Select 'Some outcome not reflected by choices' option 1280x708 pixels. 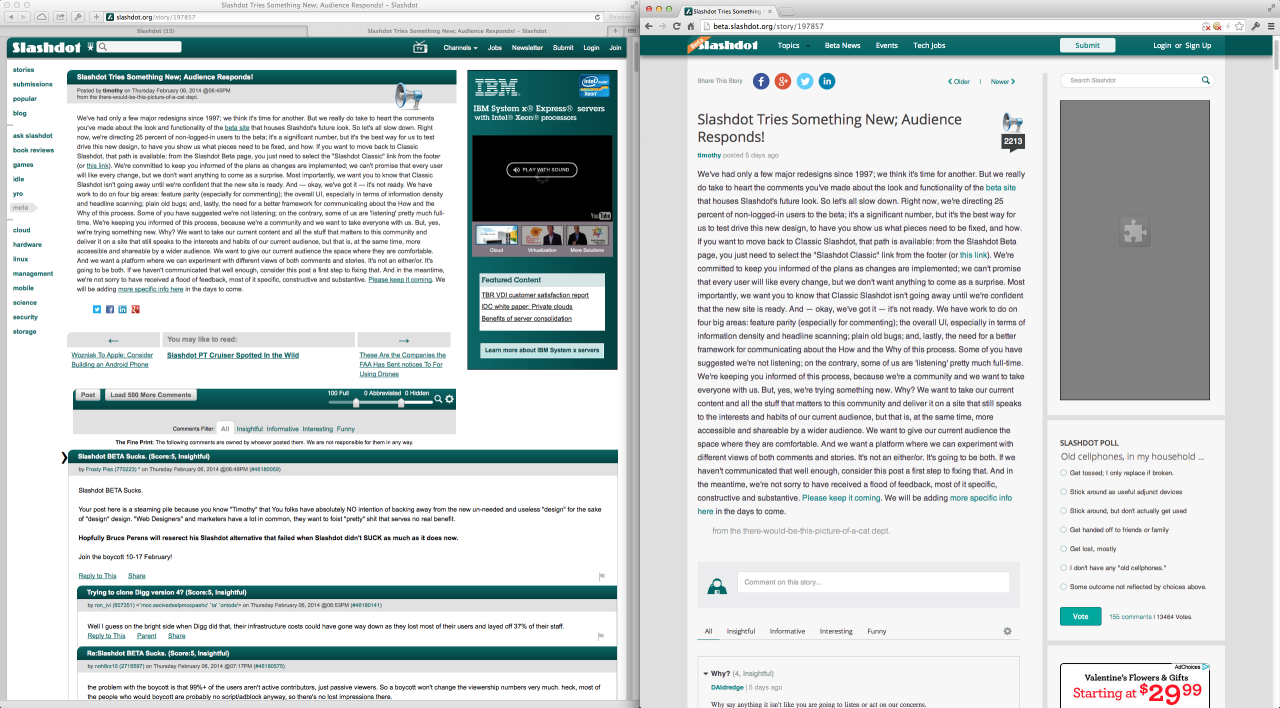pyautogui.click(x=1064, y=587)
